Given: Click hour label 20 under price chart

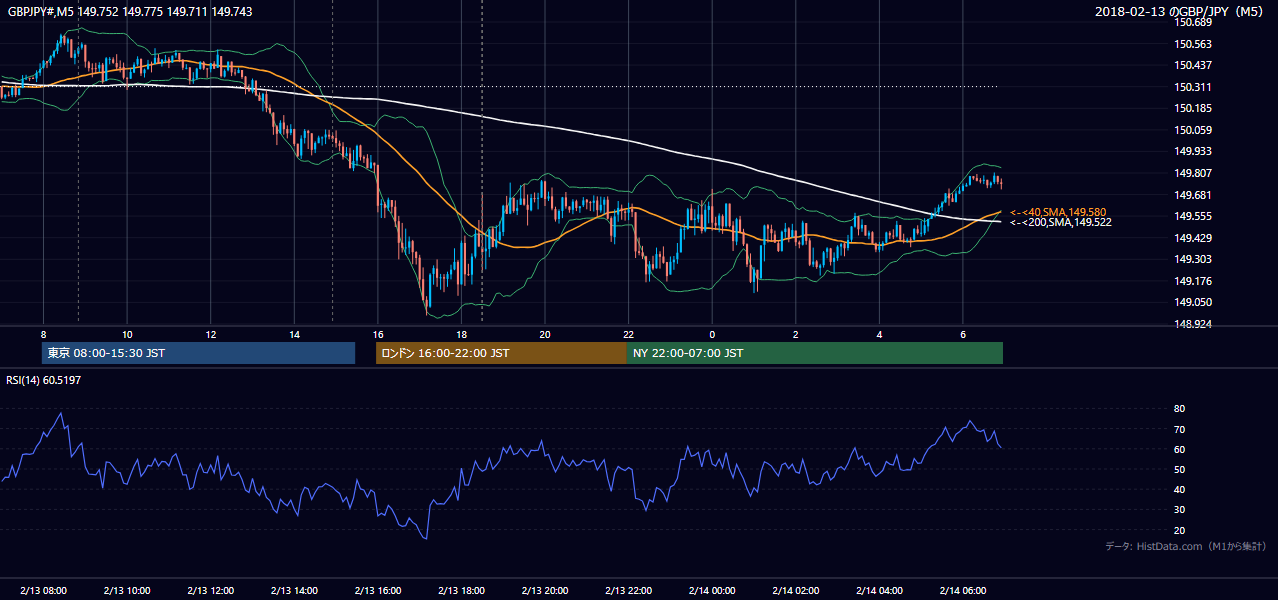Looking at the screenshot, I should pos(545,334).
